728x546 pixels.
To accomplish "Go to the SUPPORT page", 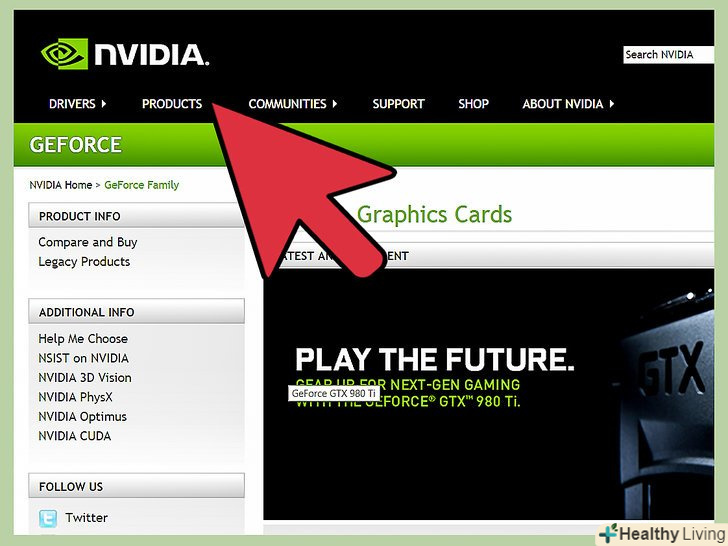I will point(398,104).
